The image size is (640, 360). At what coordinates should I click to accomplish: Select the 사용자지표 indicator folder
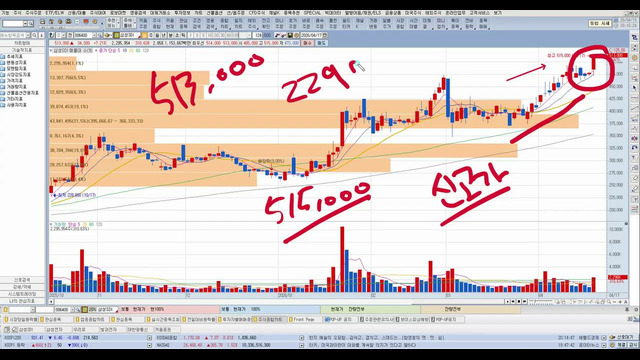(x=13, y=105)
